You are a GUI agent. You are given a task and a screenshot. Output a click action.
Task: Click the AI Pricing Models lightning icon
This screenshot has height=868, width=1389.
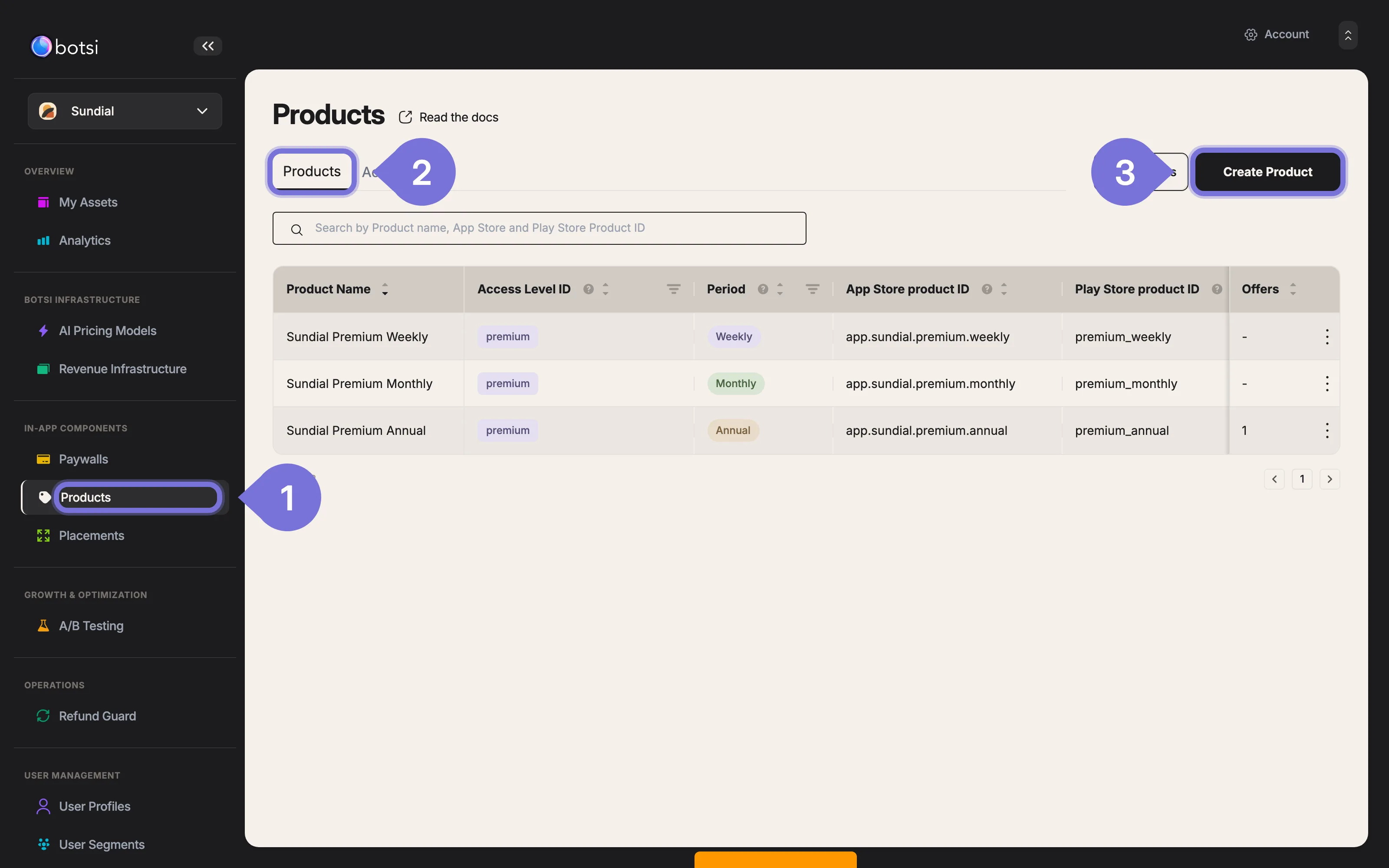pos(43,331)
